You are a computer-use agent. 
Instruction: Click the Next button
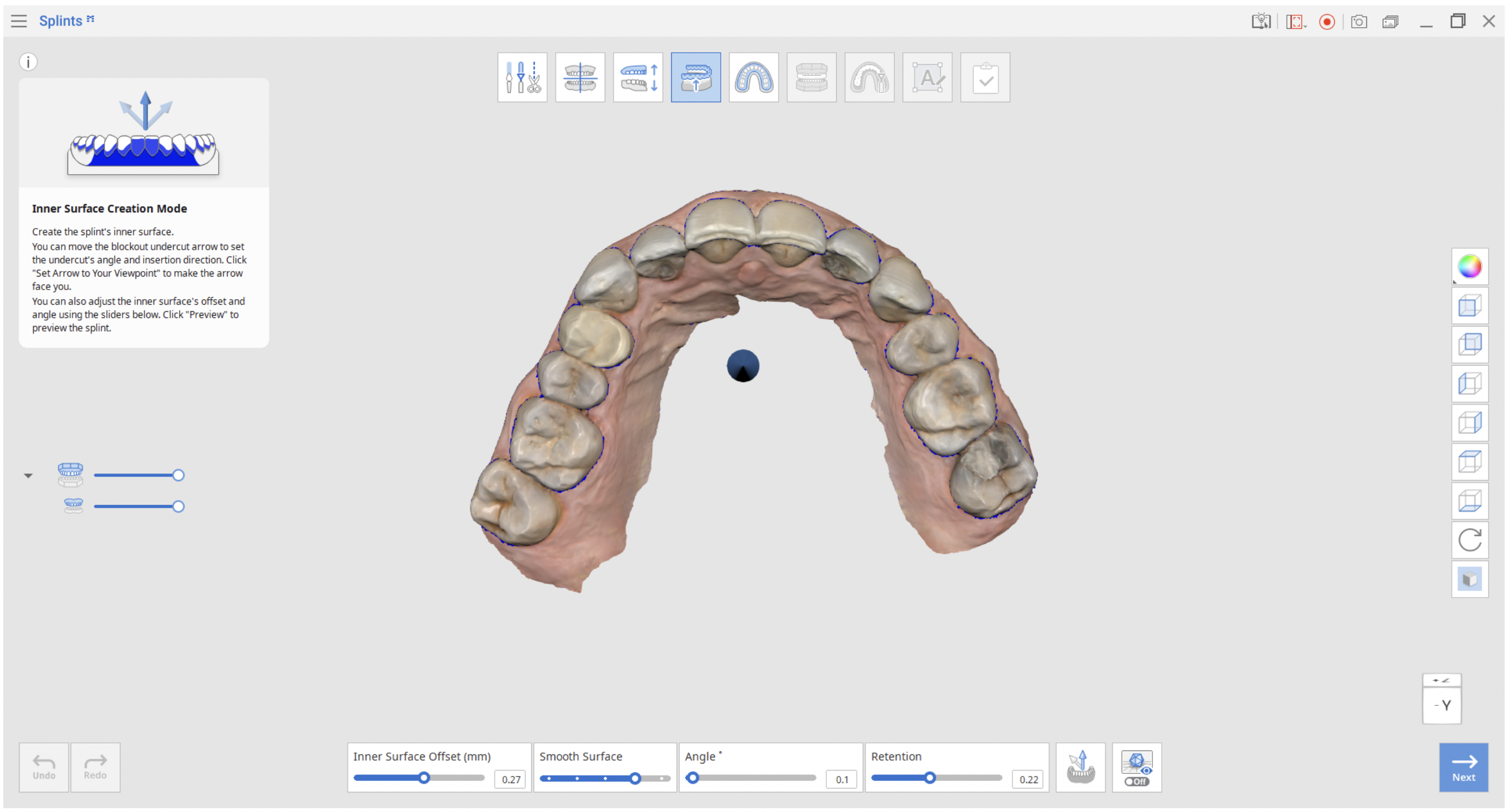click(x=1463, y=767)
